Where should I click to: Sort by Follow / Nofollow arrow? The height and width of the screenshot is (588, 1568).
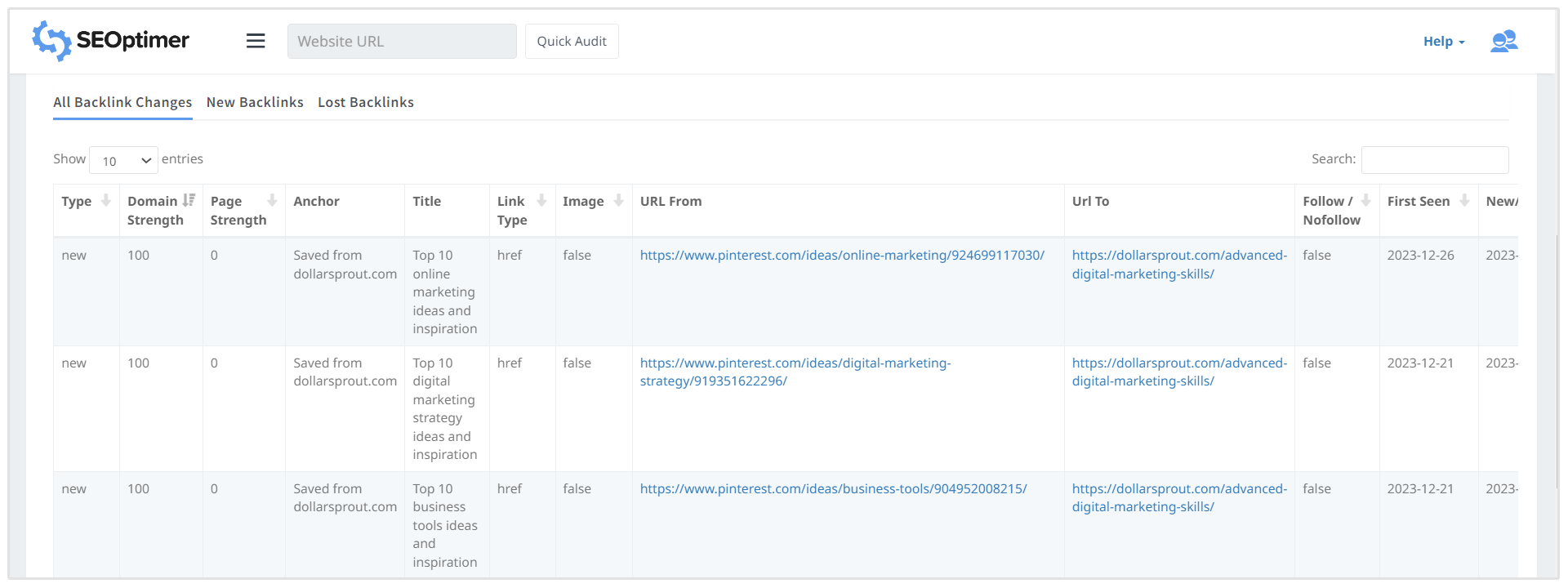coord(1365,201)
